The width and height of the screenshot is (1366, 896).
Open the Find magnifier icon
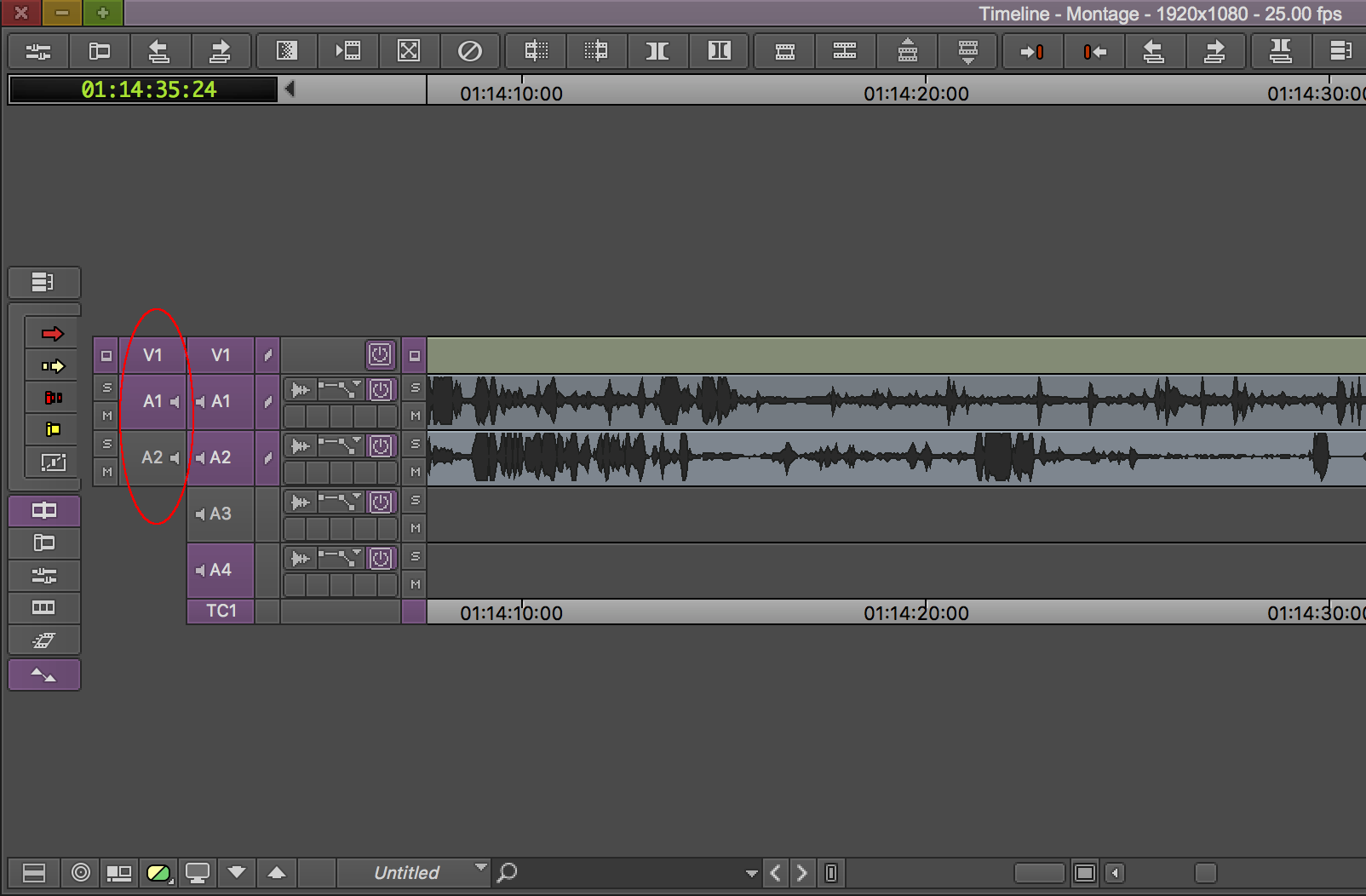(x=507, y=872)
